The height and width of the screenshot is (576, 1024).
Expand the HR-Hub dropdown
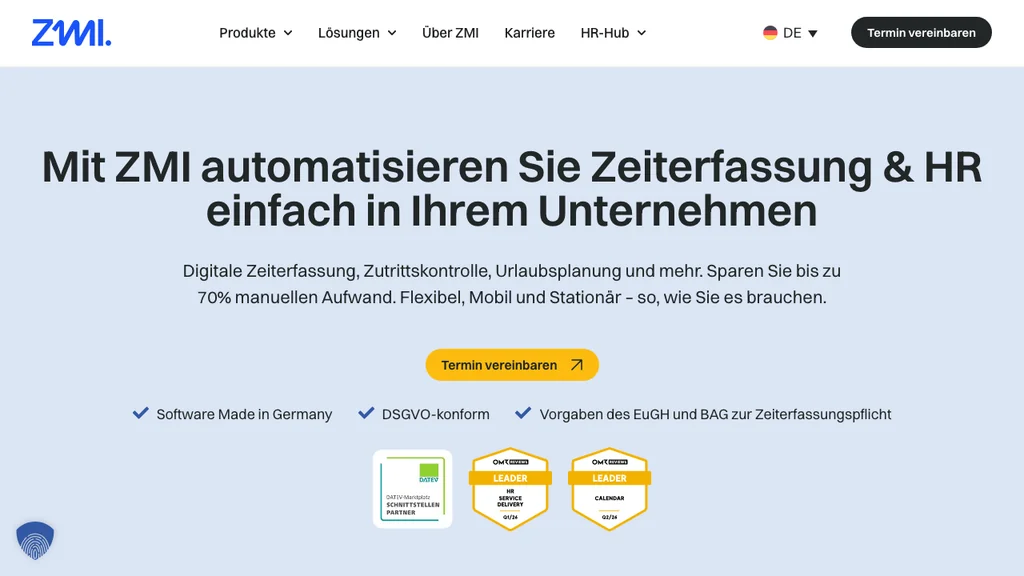tap(613, 33)
